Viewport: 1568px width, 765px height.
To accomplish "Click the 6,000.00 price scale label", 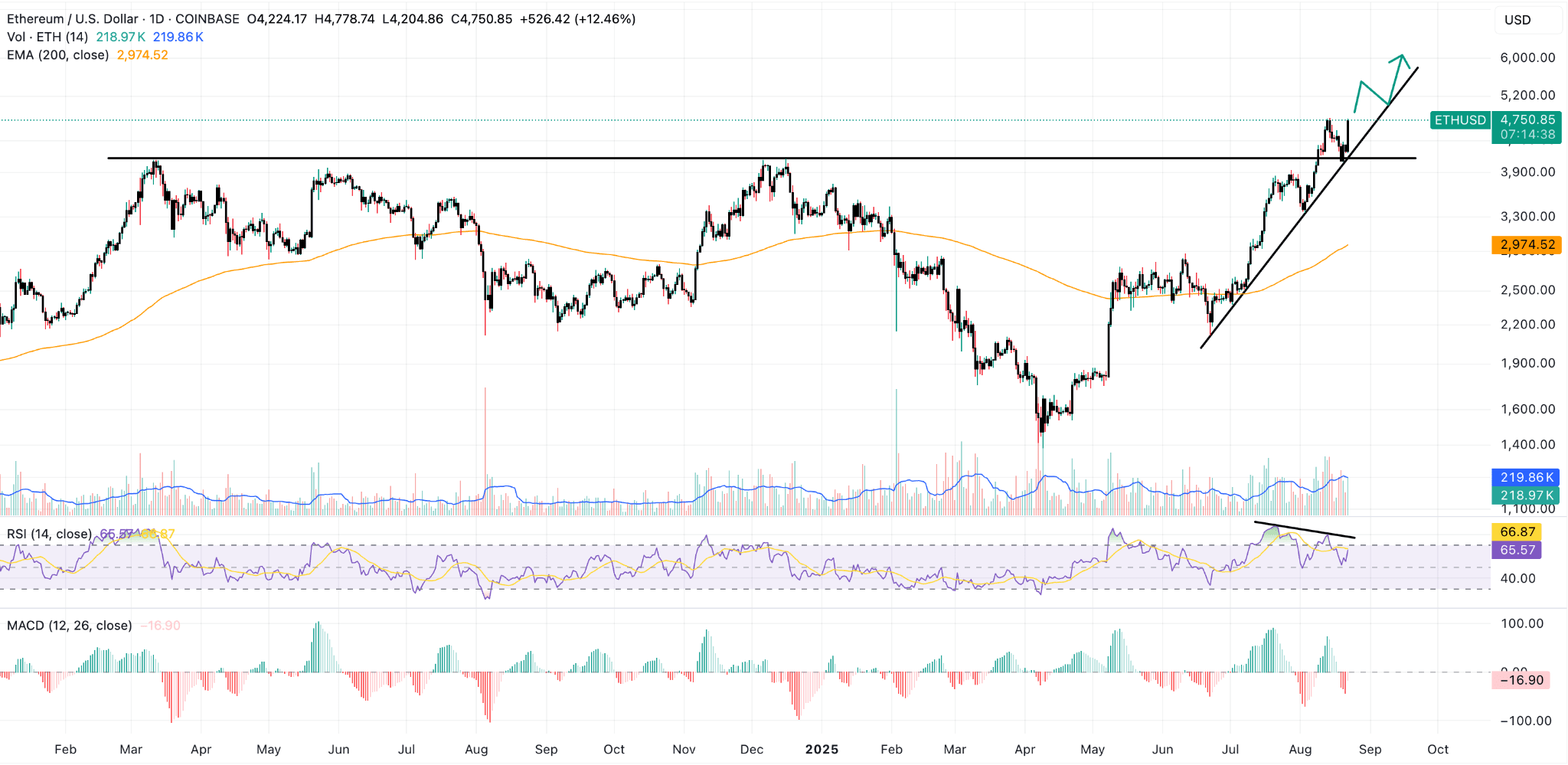I will 1527,57.
